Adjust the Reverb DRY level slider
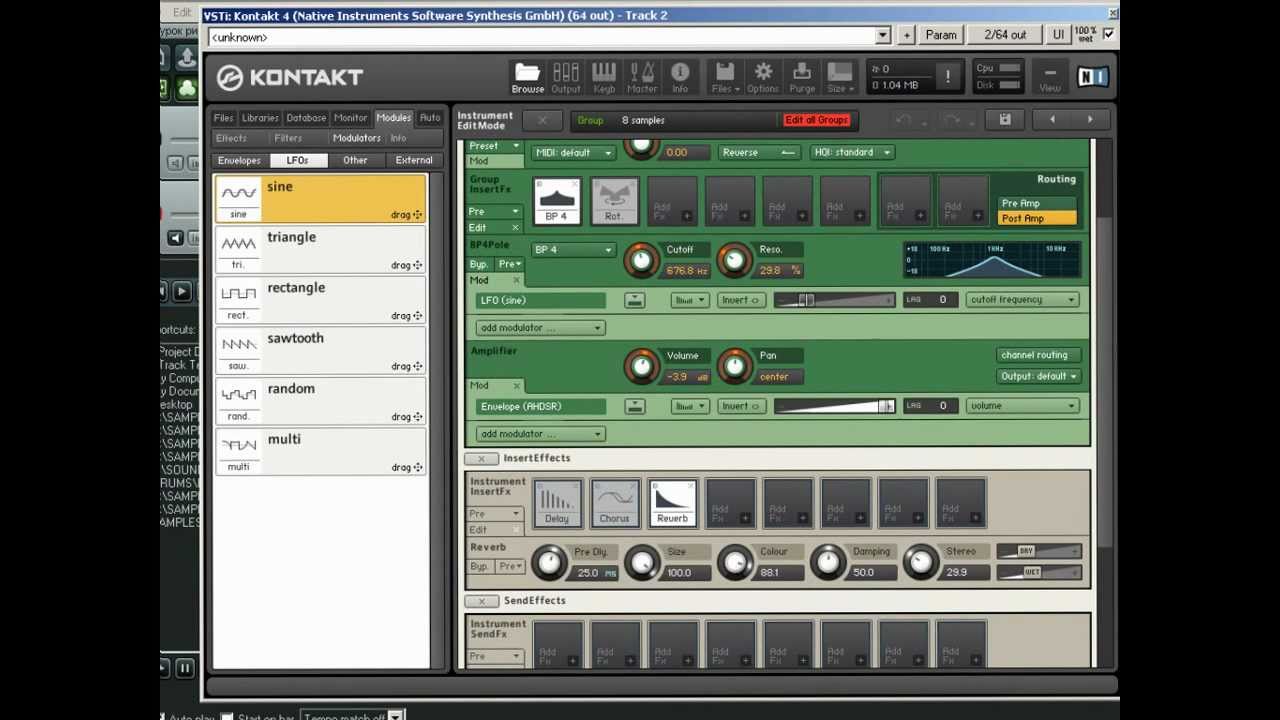Image resolution: width=1280 pixels, height=720 pixels. [x=1038, y=552]
